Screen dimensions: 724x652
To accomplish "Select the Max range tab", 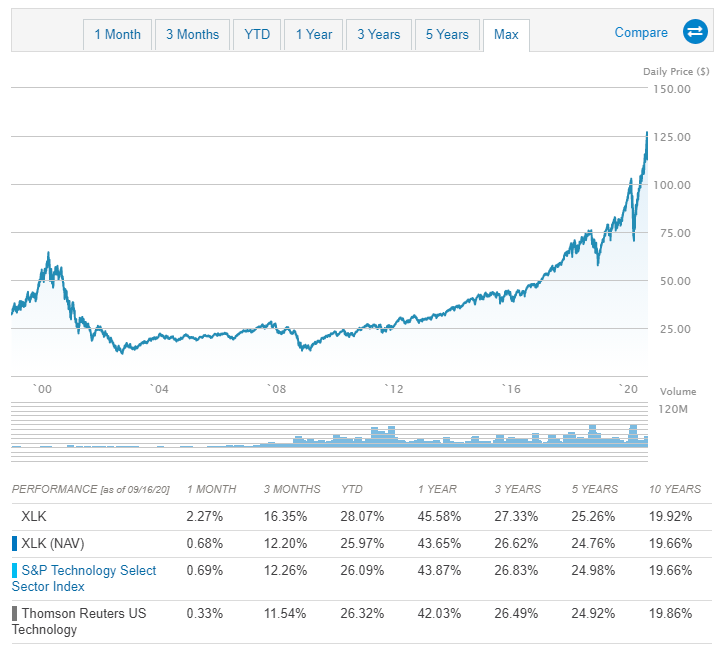I will coord(506,35).
